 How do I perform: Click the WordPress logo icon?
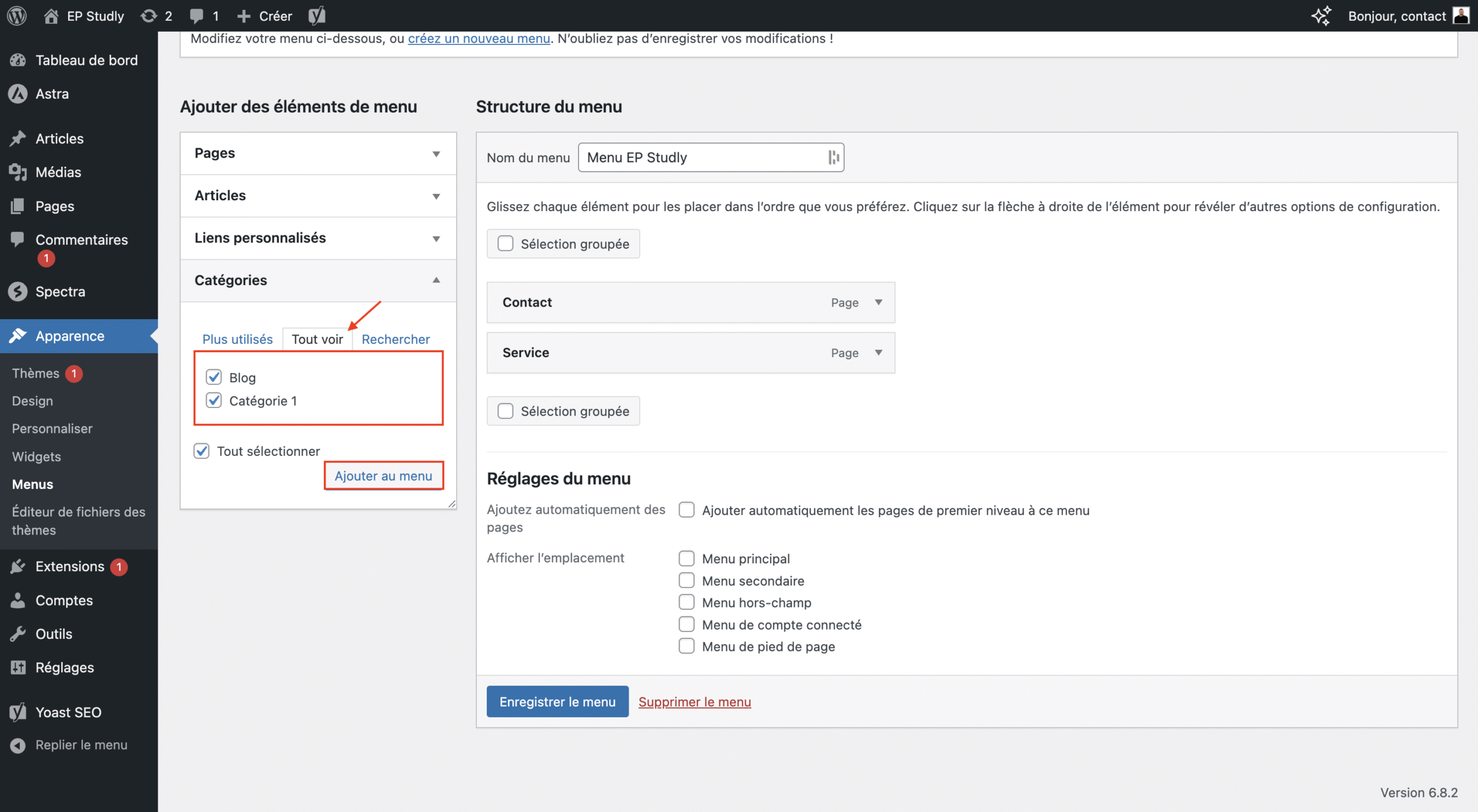(17, 16)
